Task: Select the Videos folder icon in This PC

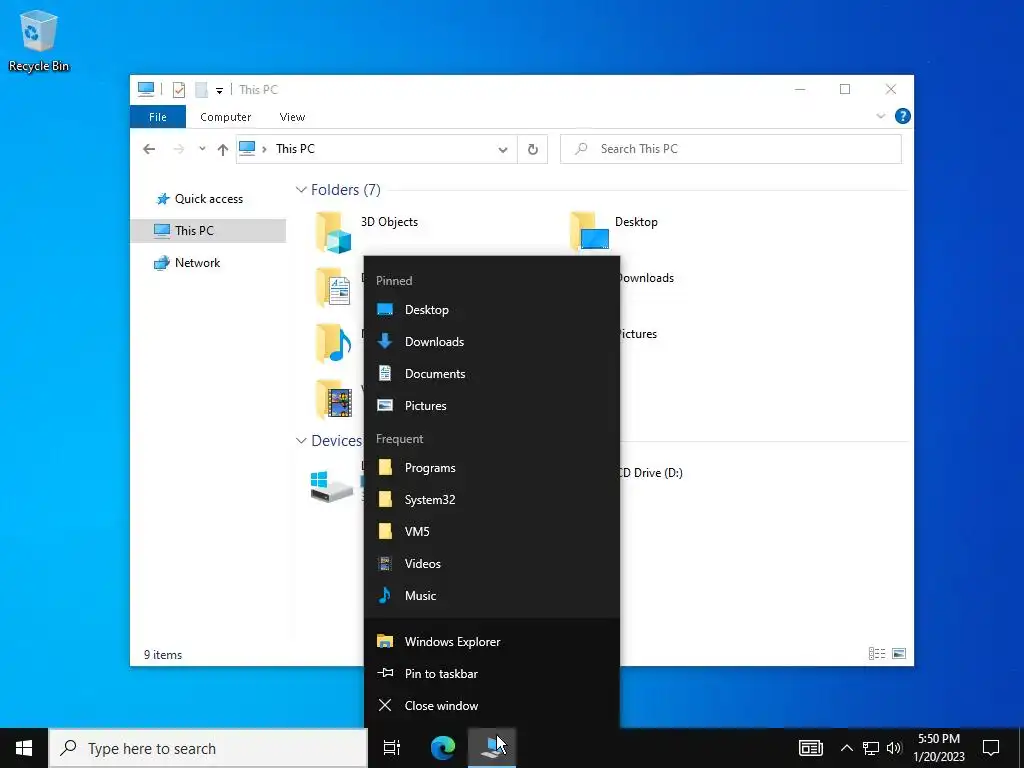Action: point(334,399)
